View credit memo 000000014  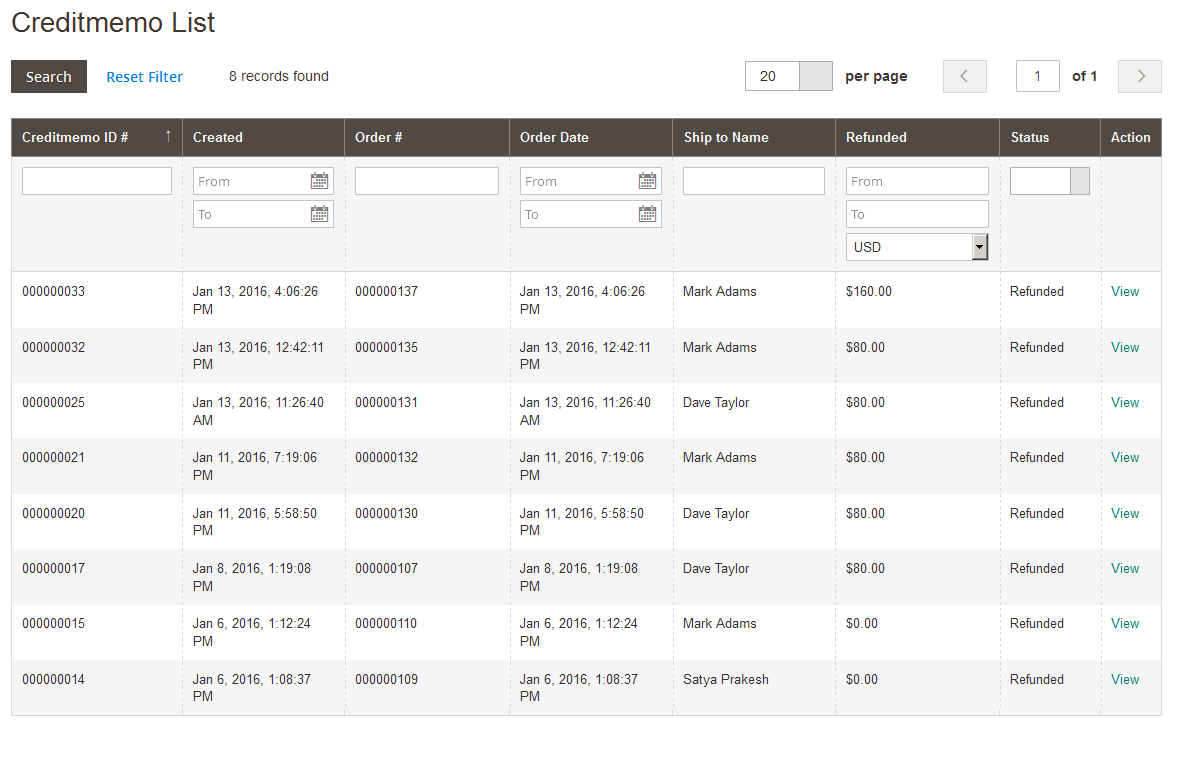coord(1124,680)
